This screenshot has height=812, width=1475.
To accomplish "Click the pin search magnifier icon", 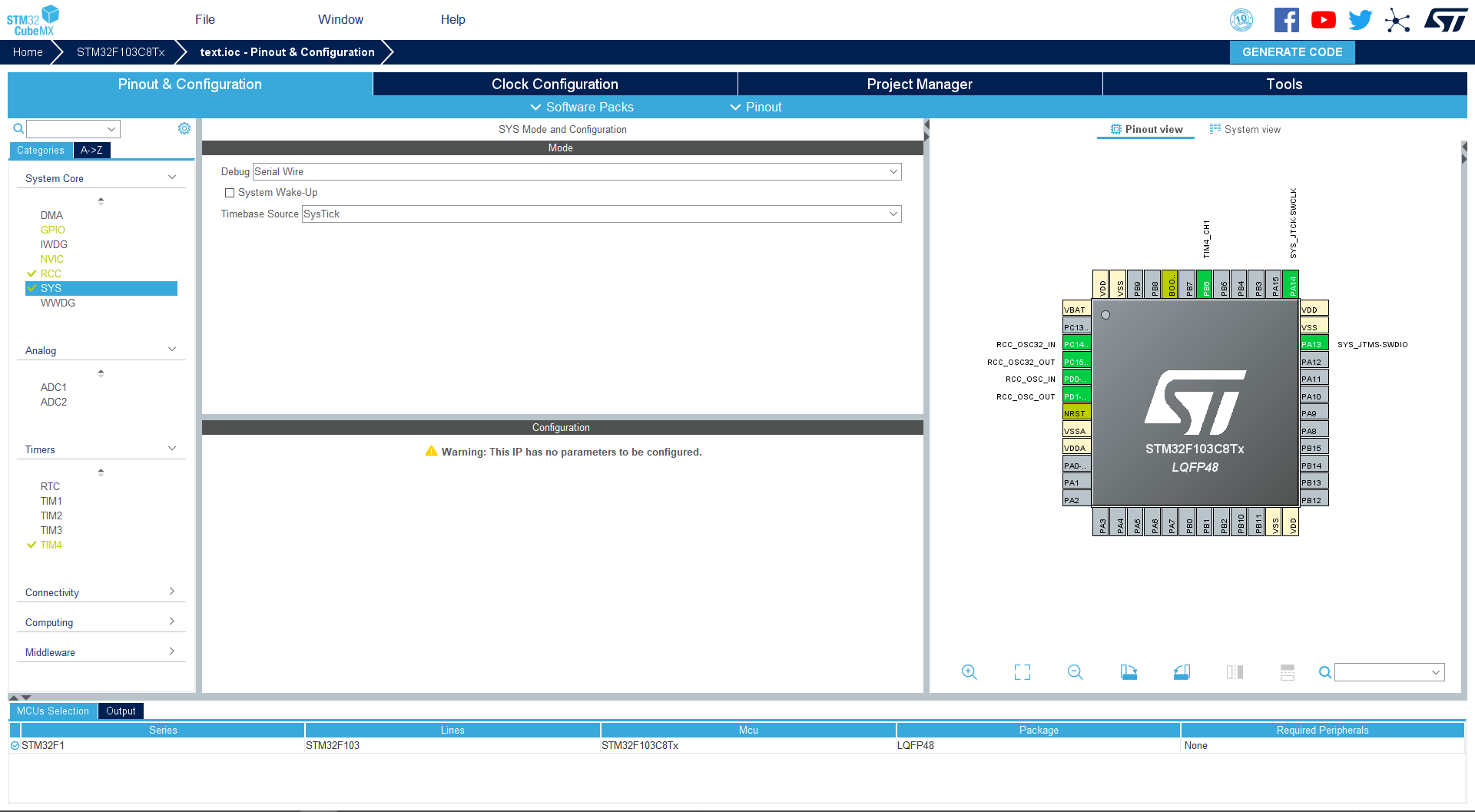I will pos(1325,672).
